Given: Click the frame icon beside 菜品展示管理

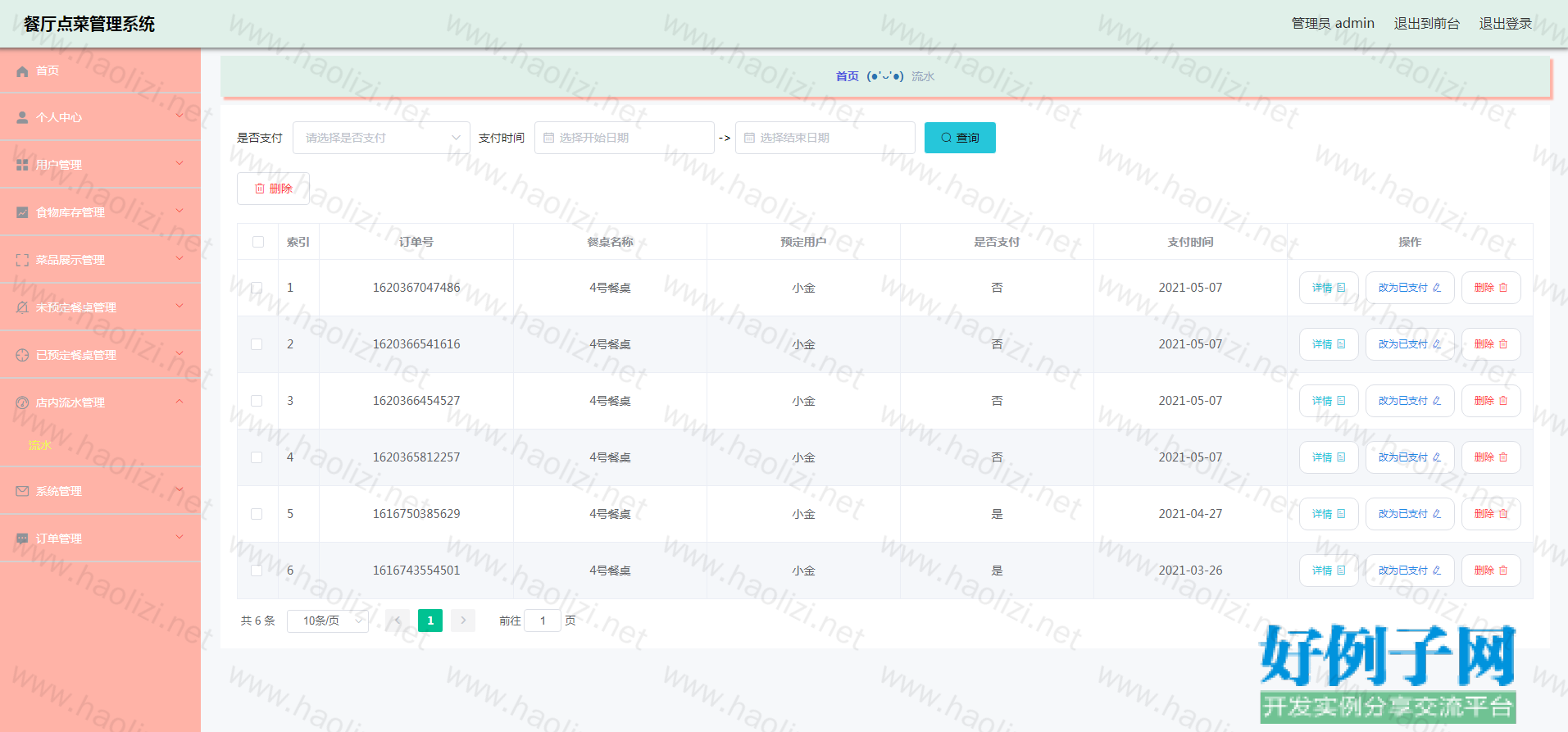Looking at the screenshot, I should coord(22,261).
